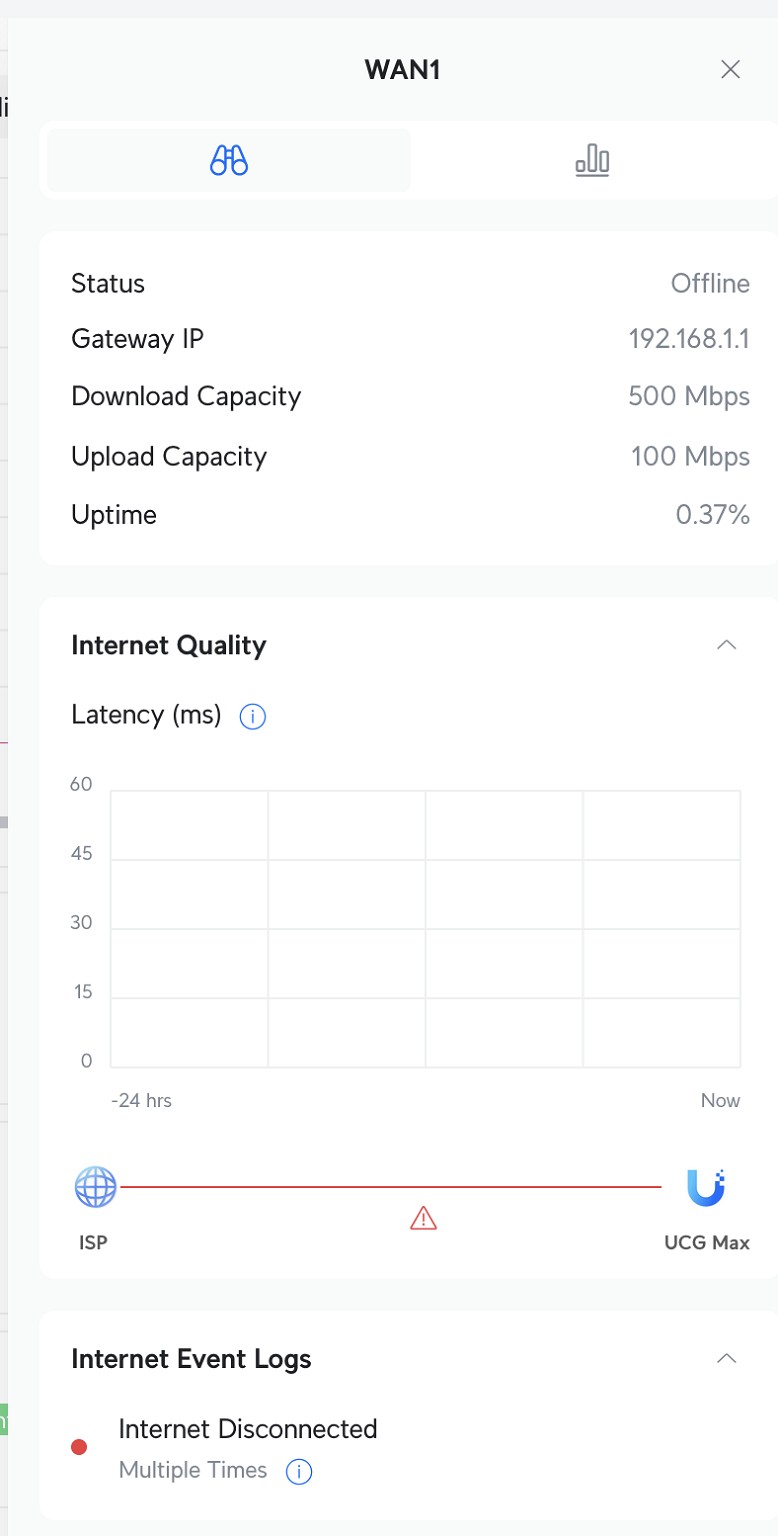Click the UCG Max label
The height and width of the screenshot is (1536, 778).
pos(706,1244)
